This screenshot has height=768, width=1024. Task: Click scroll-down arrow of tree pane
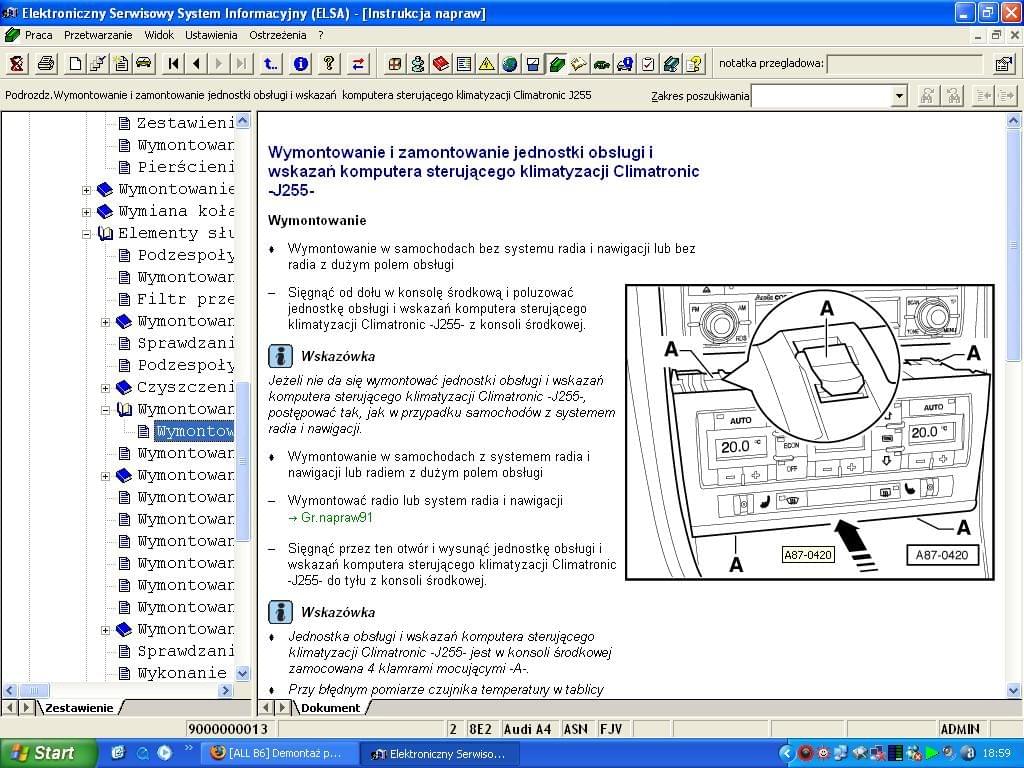[x=242, y=673]
